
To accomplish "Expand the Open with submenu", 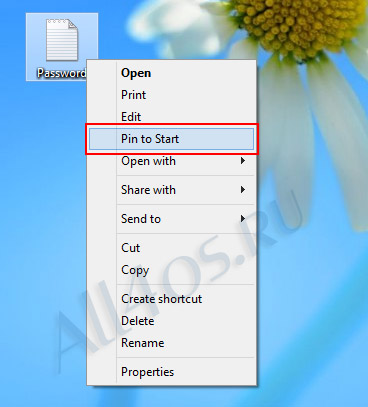I will (171, 161).
